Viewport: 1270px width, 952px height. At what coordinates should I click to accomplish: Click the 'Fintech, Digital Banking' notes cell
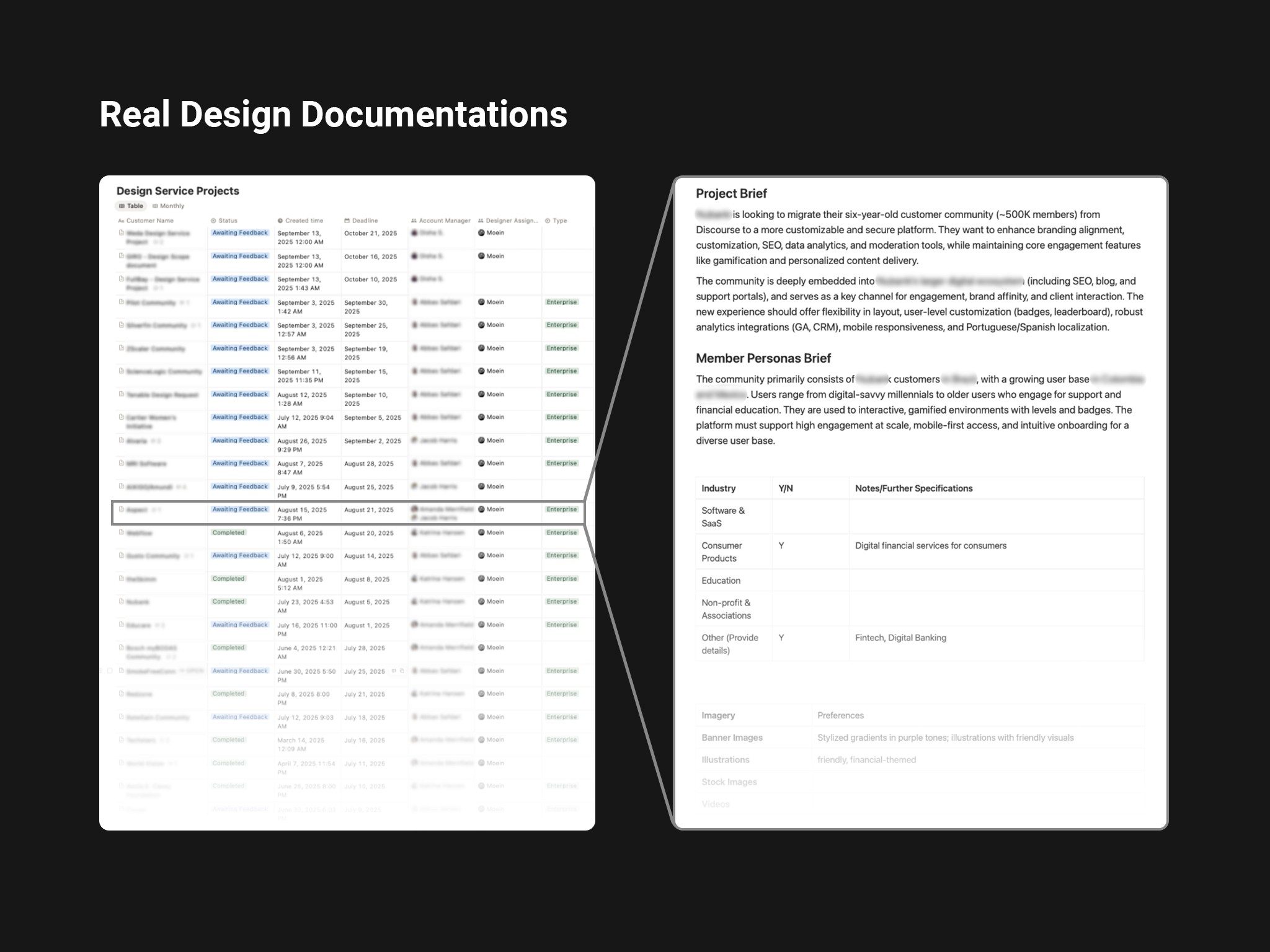[997, 644]
